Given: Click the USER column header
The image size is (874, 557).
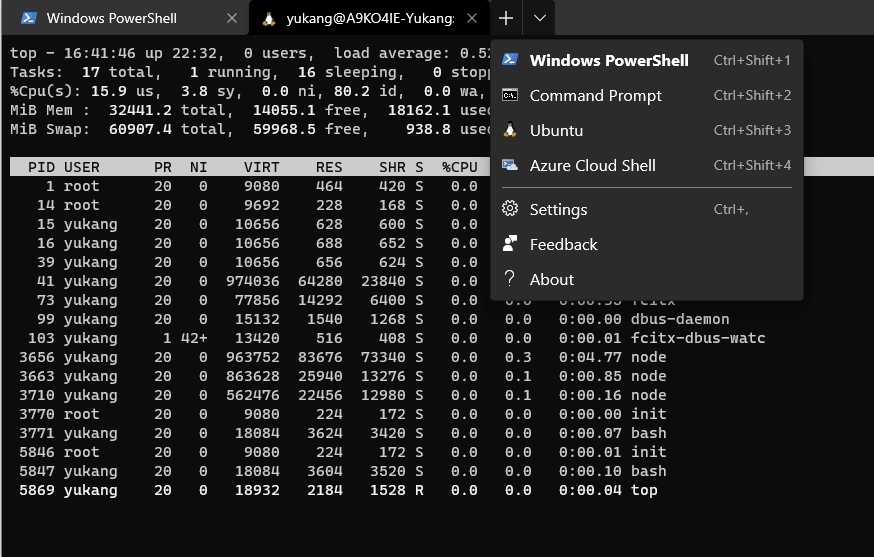Looking at the screenshot, I should [x=82, y=167].
